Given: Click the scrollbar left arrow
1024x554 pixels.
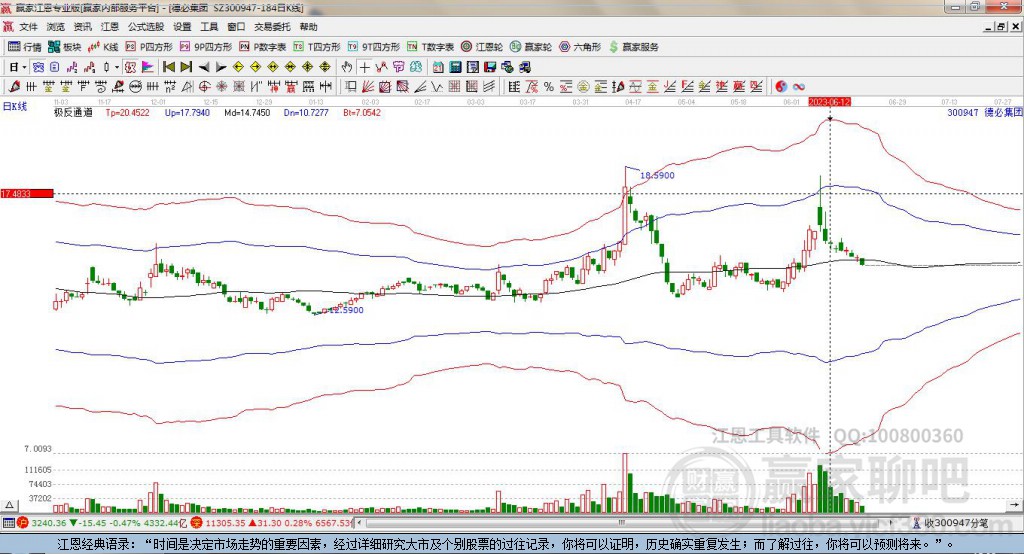Looking at the screenshot, I should tap(359, 523).
